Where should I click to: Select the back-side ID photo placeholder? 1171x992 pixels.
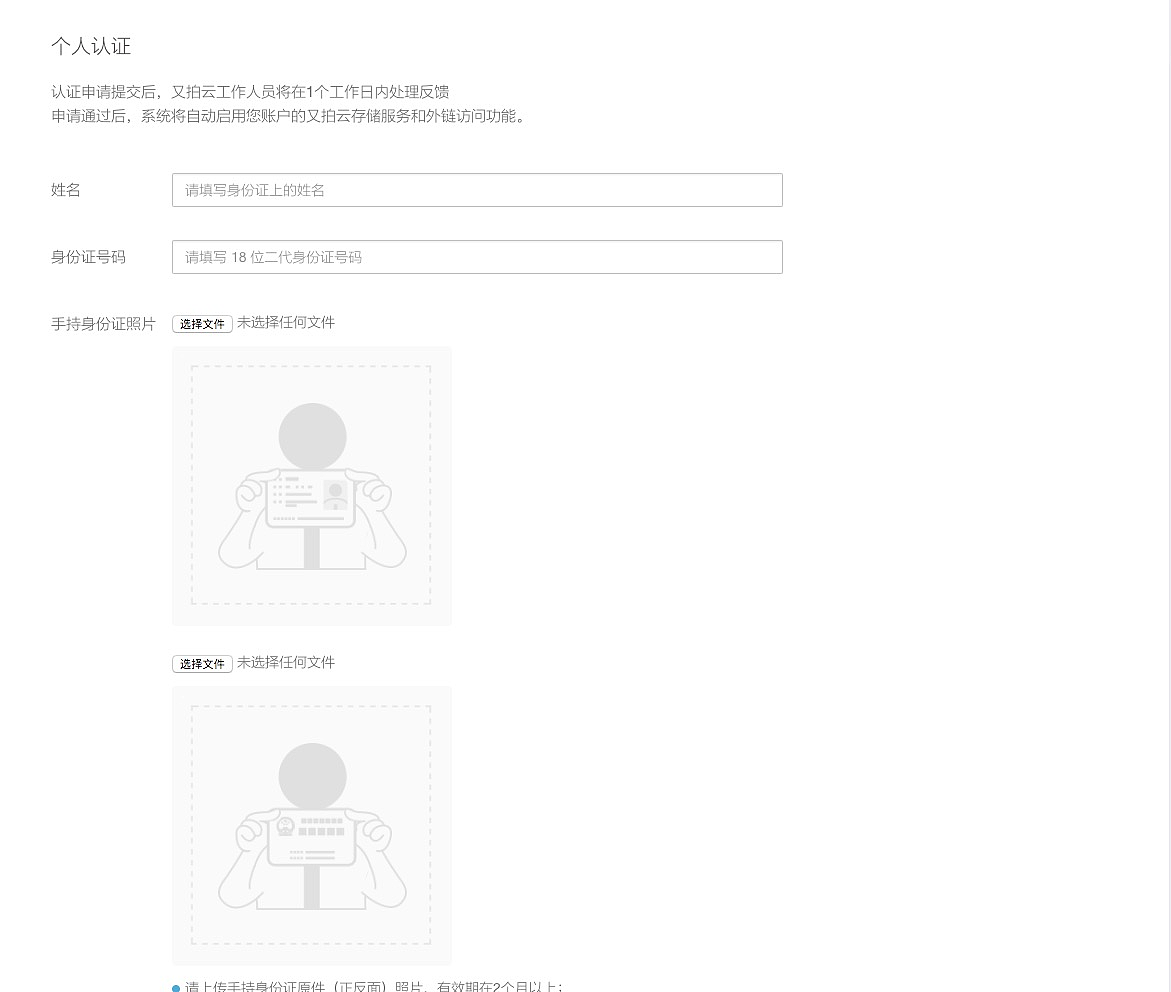(x=311, y=826)
